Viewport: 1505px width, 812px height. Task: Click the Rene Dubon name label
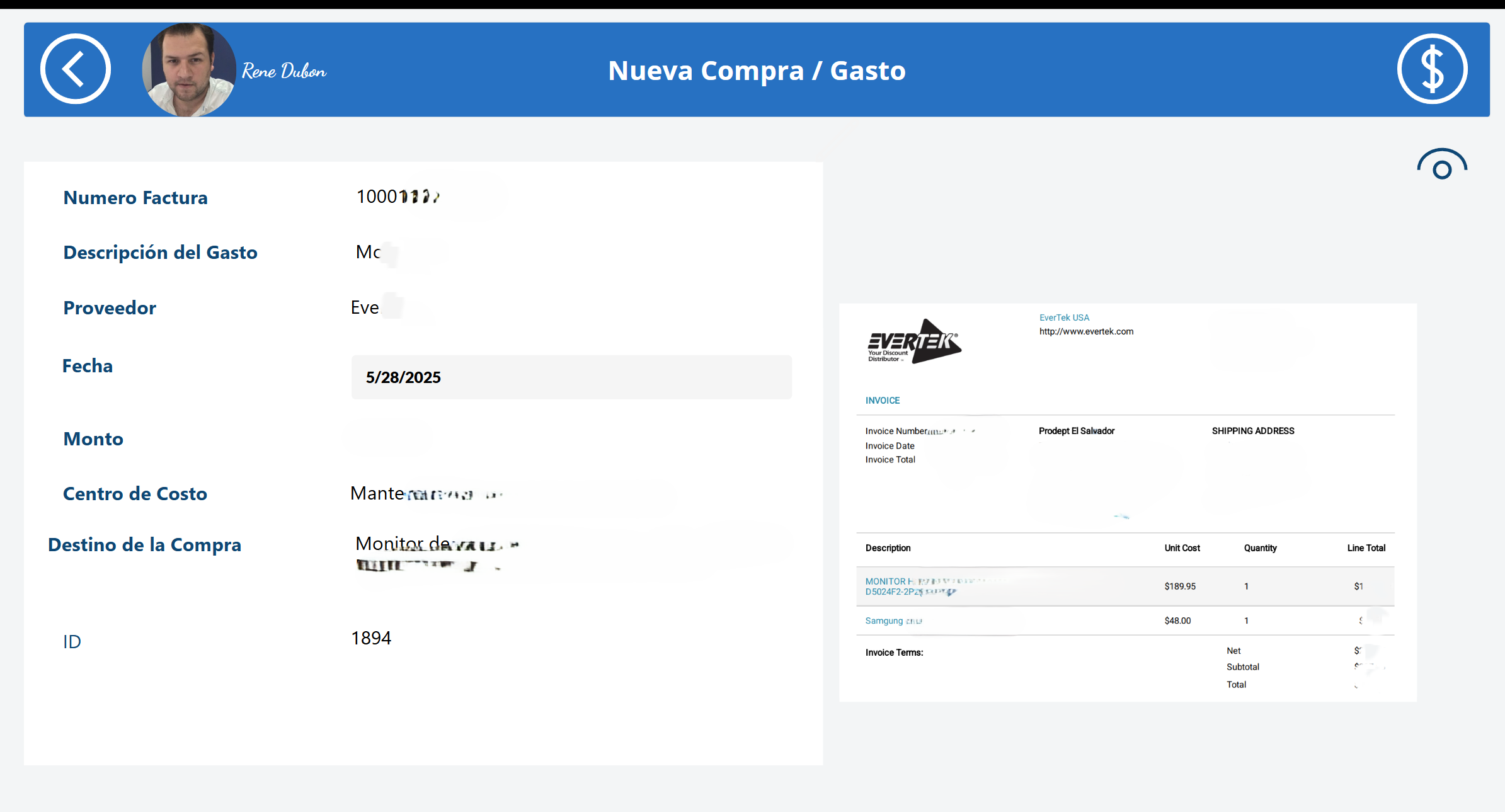(284, 71)
